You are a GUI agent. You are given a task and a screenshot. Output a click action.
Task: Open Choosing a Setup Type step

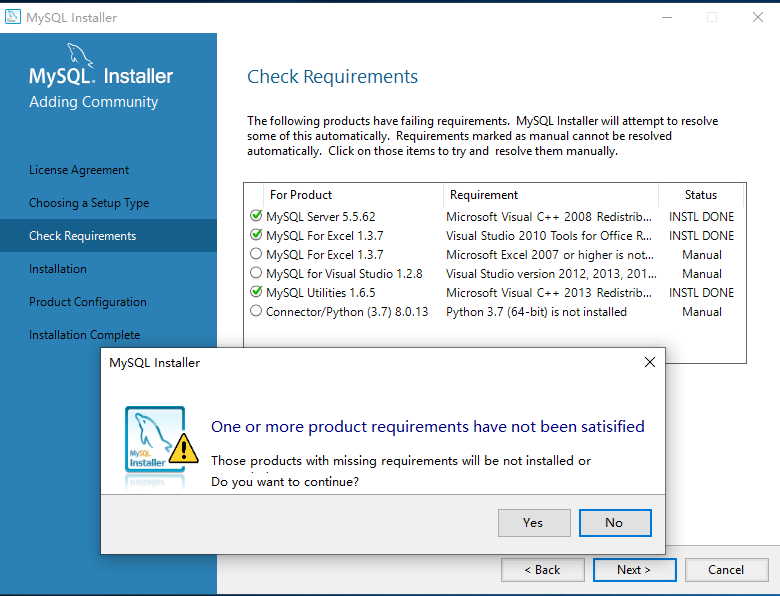tap(89, 203)
